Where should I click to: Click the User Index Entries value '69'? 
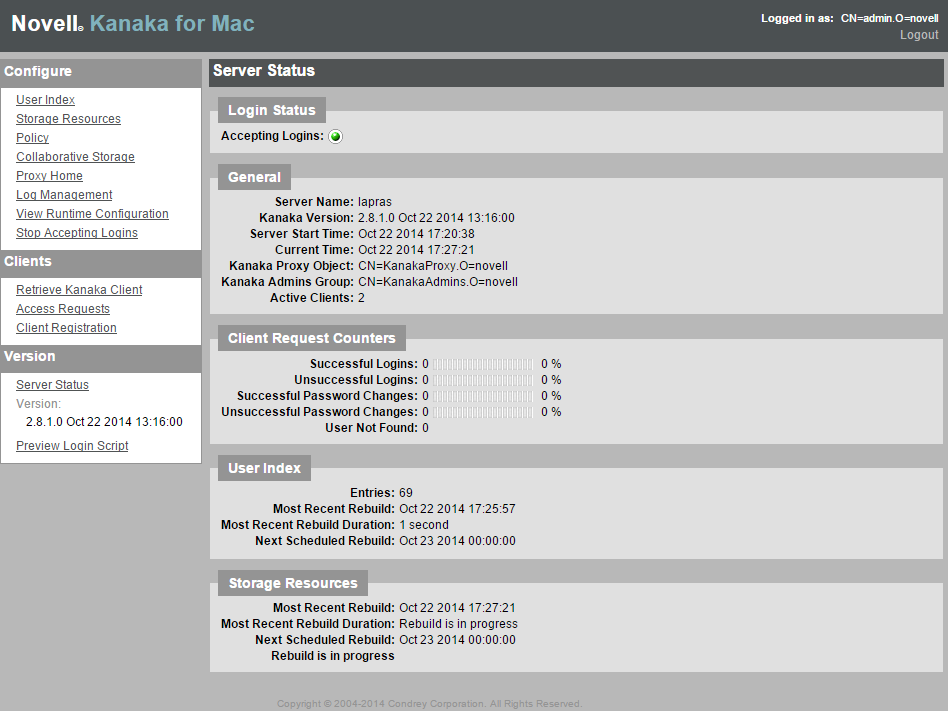pos(406,493)
